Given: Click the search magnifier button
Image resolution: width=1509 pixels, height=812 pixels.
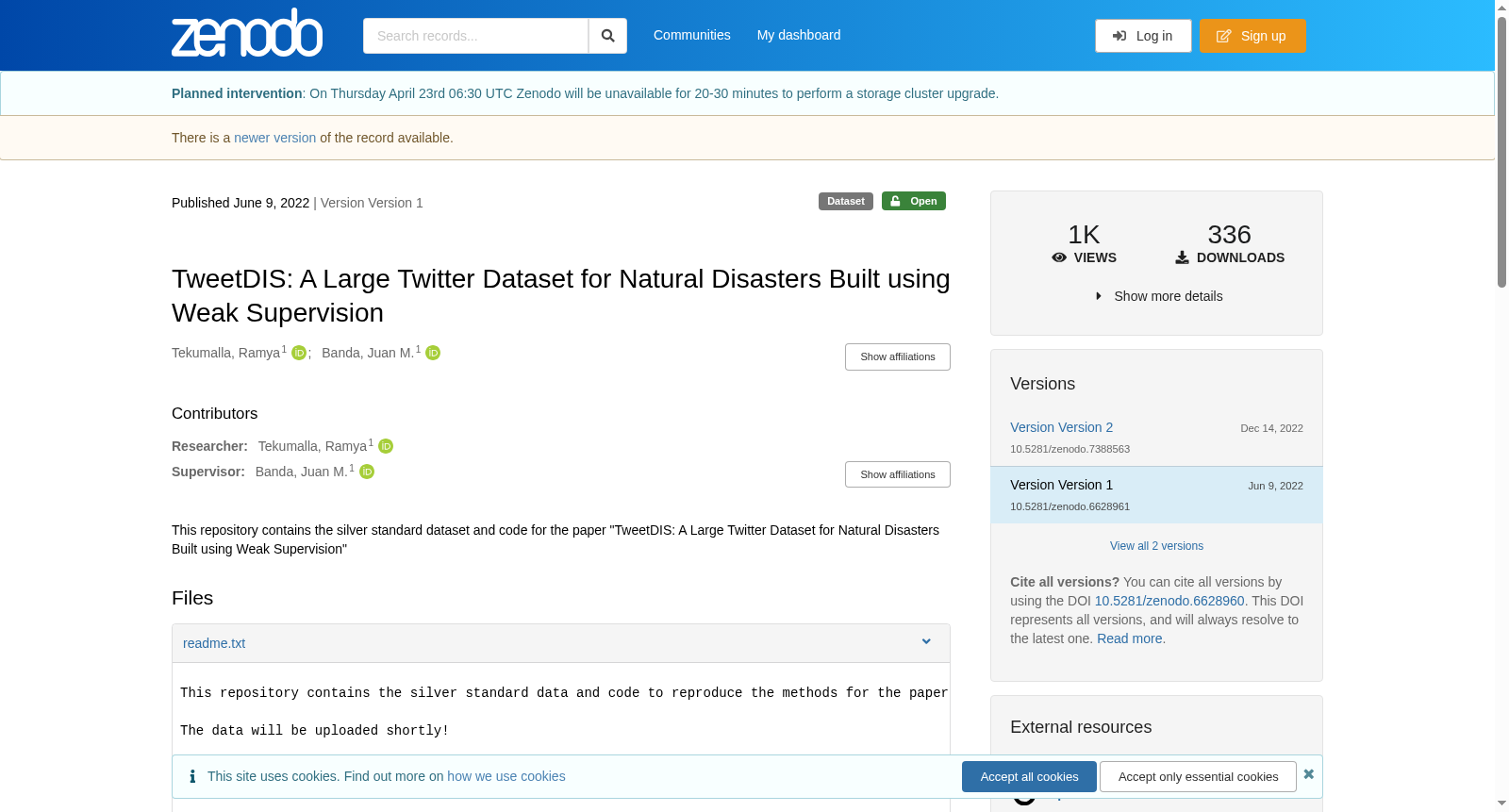Looking at the screenshot, I should 607,36.
